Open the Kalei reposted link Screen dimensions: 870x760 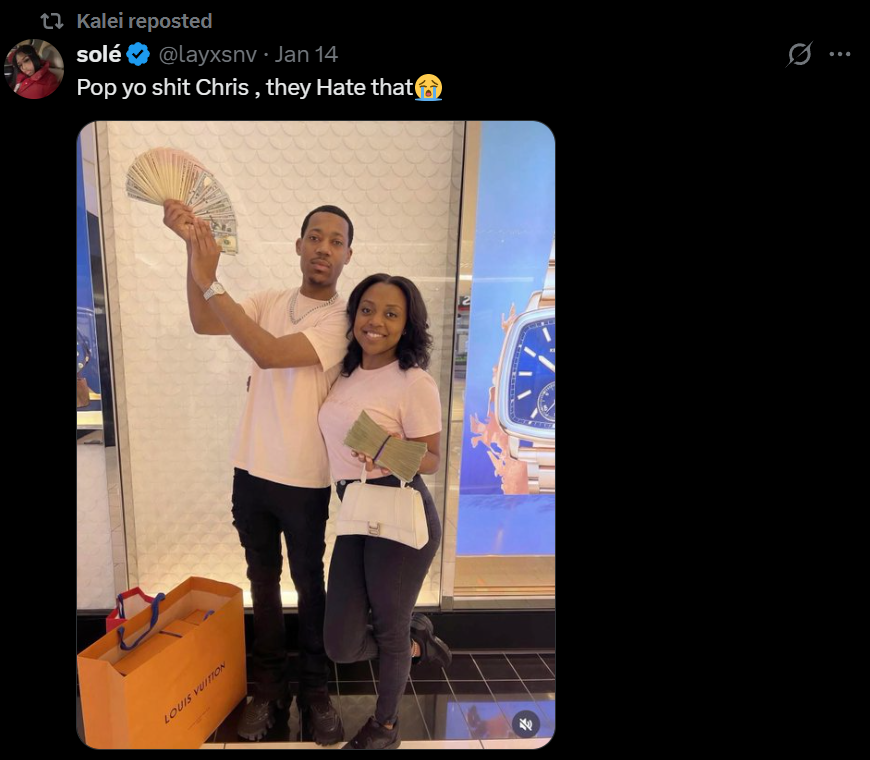[x=144, y=21]
